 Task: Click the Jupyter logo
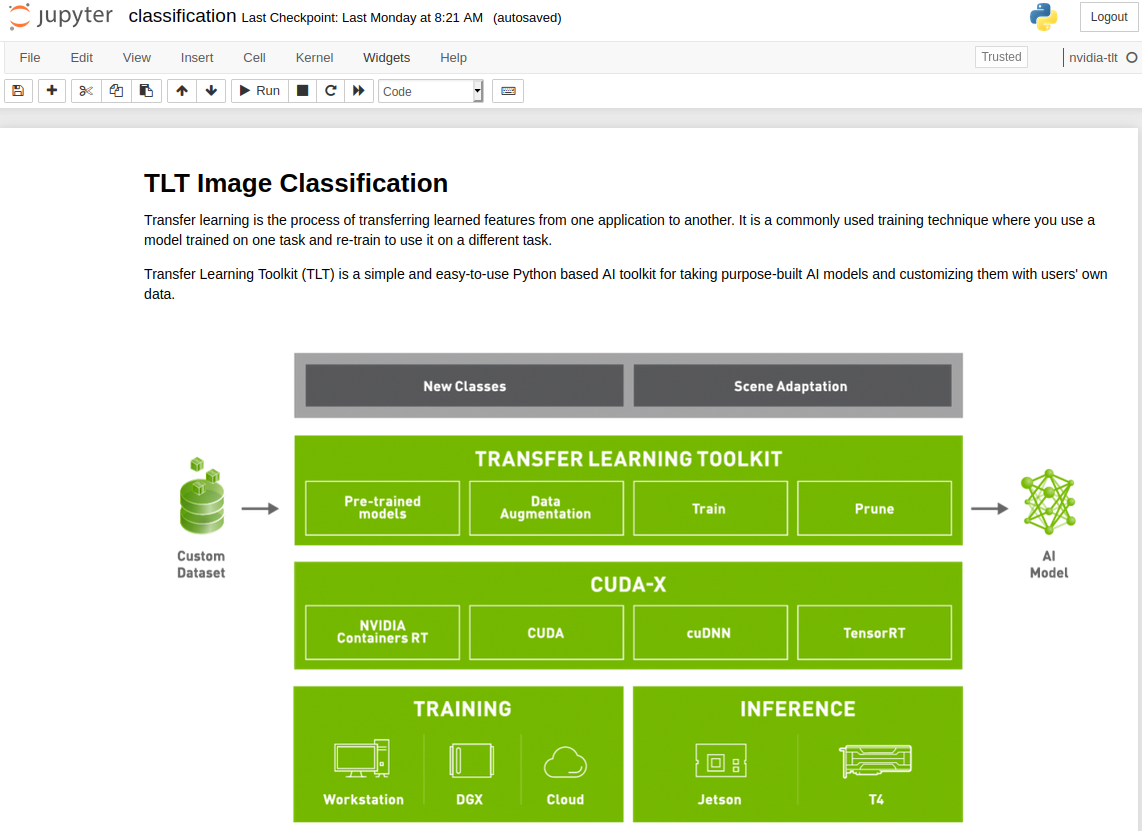pyautogui.click(x=61, y=17)
